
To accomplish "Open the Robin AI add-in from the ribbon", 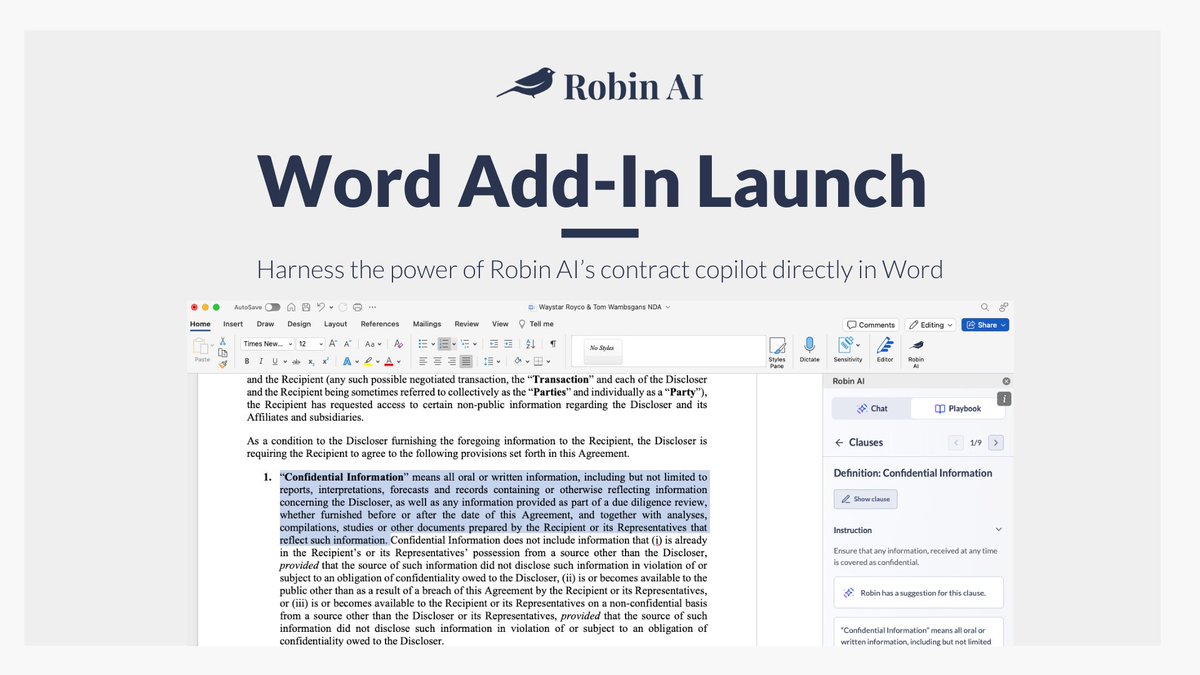I will tap(915, 350).
